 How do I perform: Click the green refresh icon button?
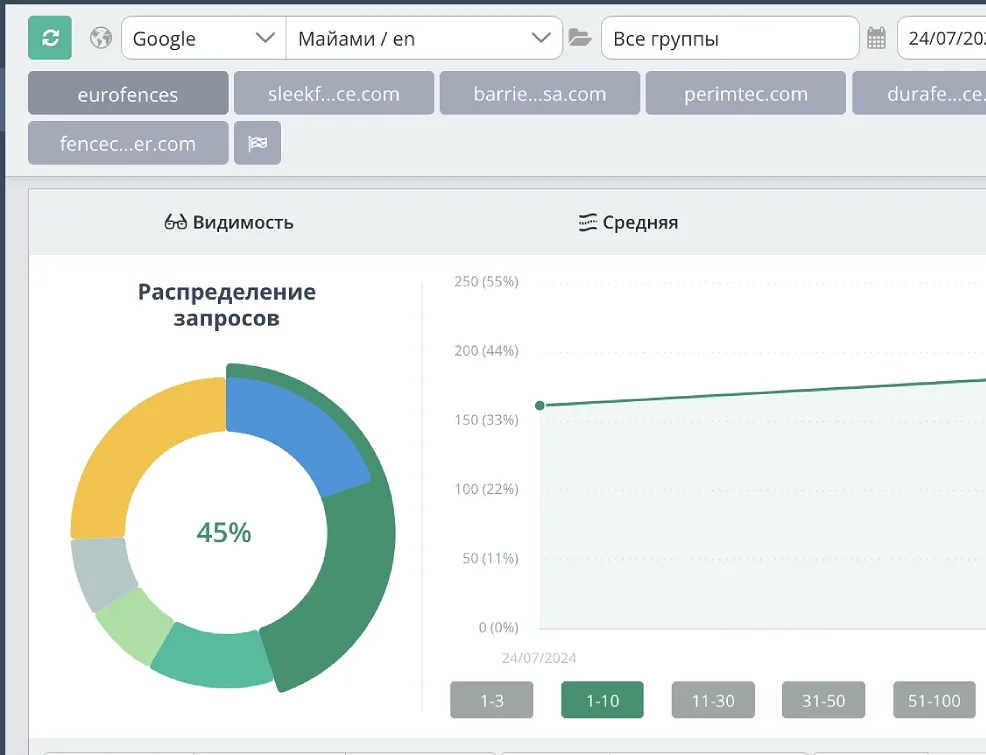50,38
